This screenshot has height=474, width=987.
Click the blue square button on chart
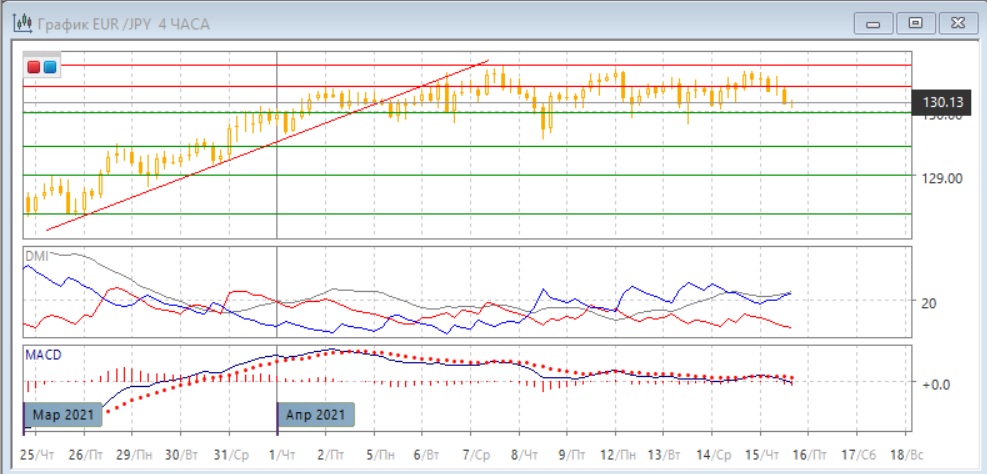coord(49,67)
